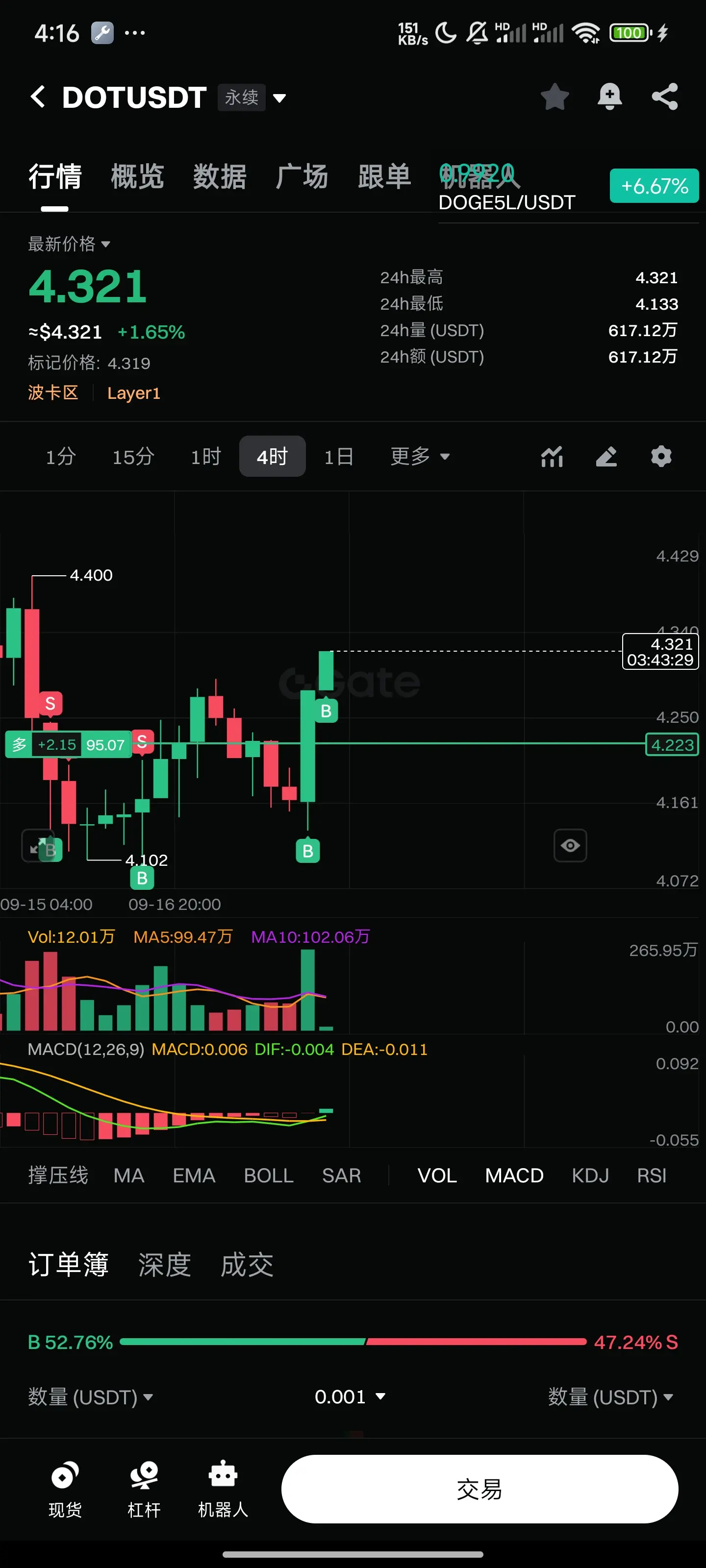Select the 4时 timeframe
The width and height of the screenshot is (706, 1568).
272,457
